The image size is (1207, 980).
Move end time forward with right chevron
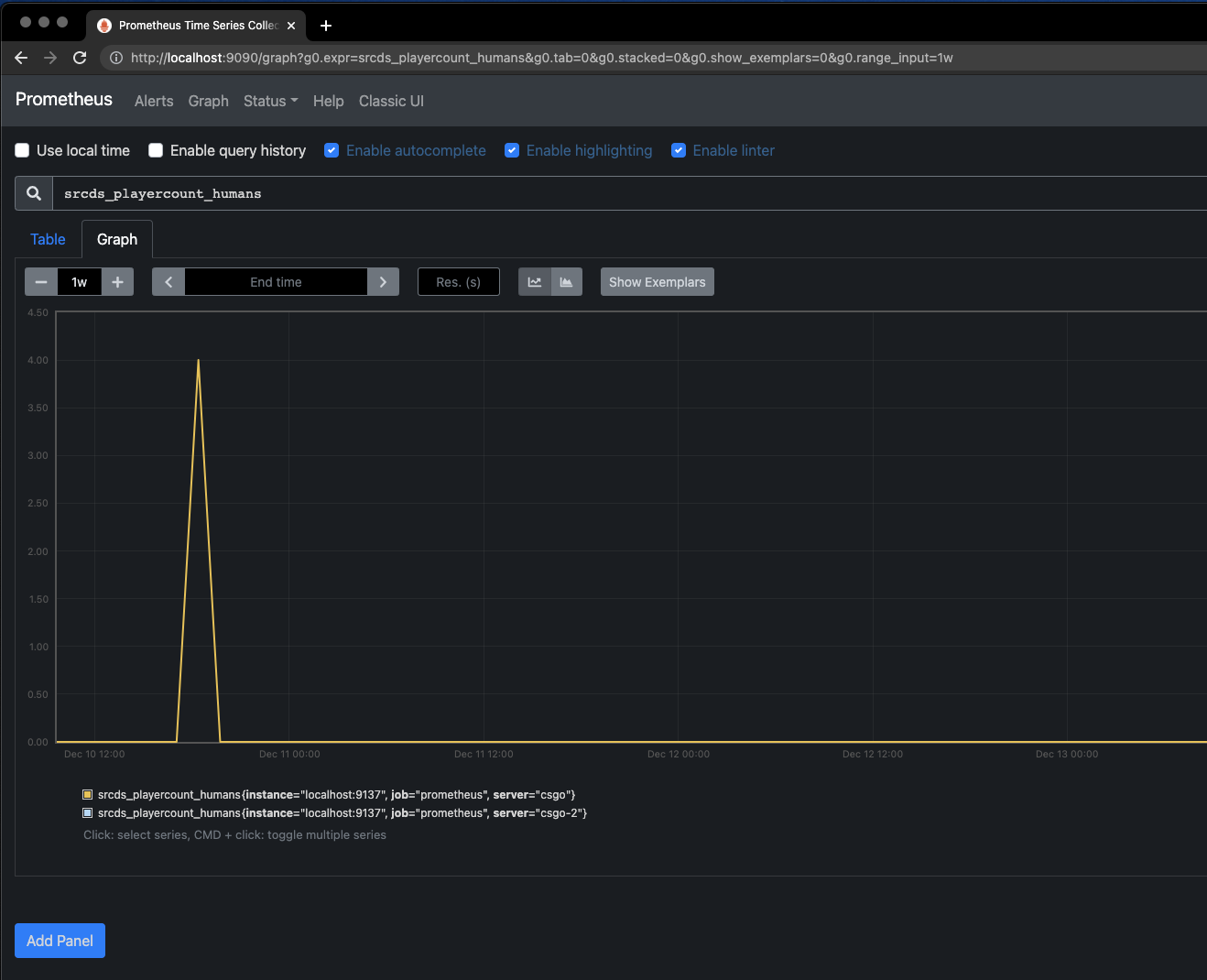pos(383,282)
